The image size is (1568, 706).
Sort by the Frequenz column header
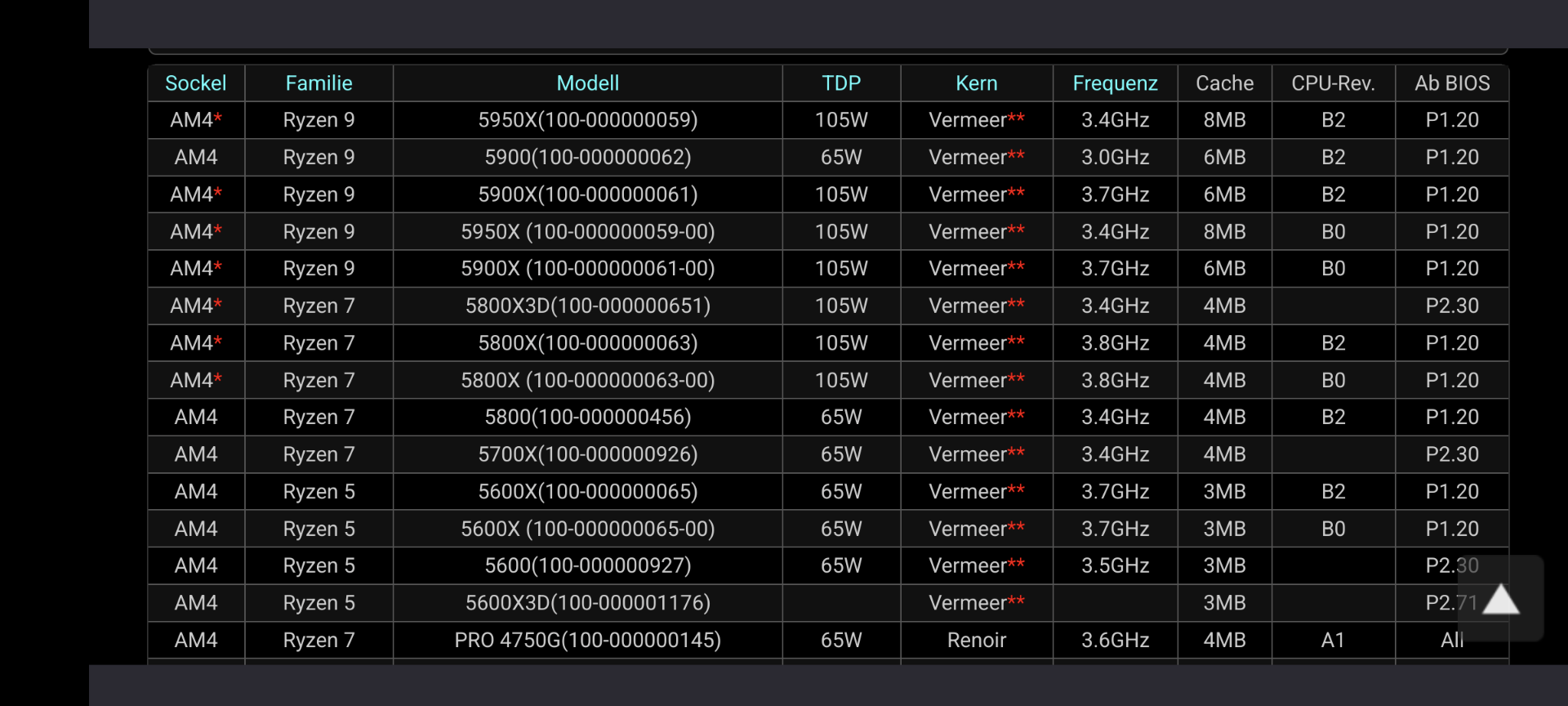coord(1115,83)
